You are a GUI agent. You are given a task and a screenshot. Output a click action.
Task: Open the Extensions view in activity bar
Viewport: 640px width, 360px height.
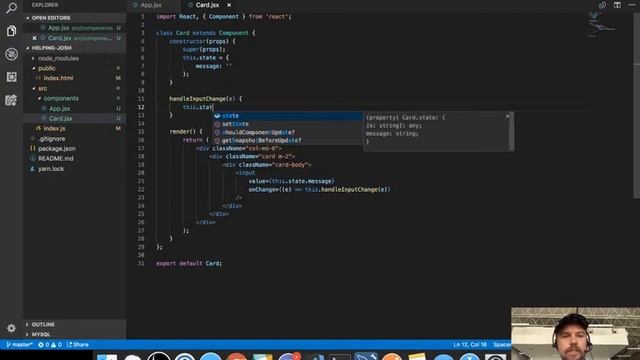[x=11, y=77]
